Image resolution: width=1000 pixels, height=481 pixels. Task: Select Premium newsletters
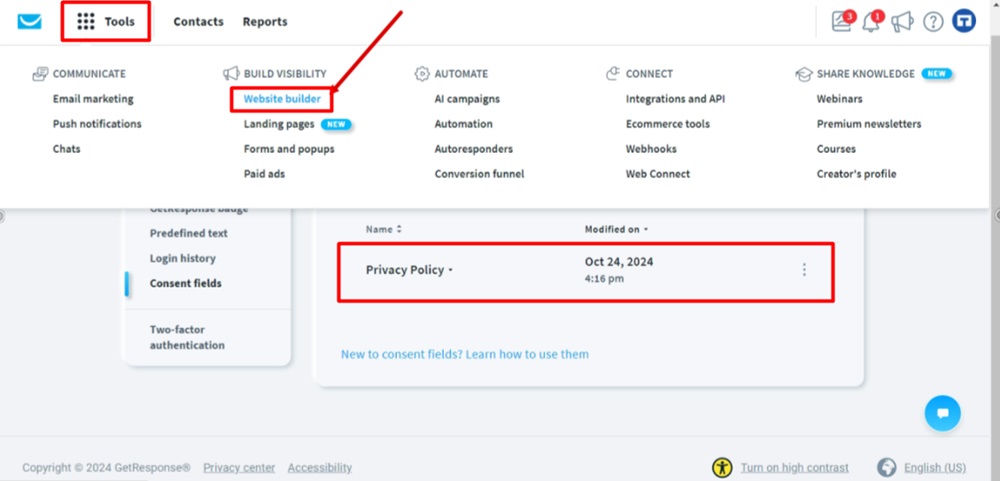(x=869, y=124)
